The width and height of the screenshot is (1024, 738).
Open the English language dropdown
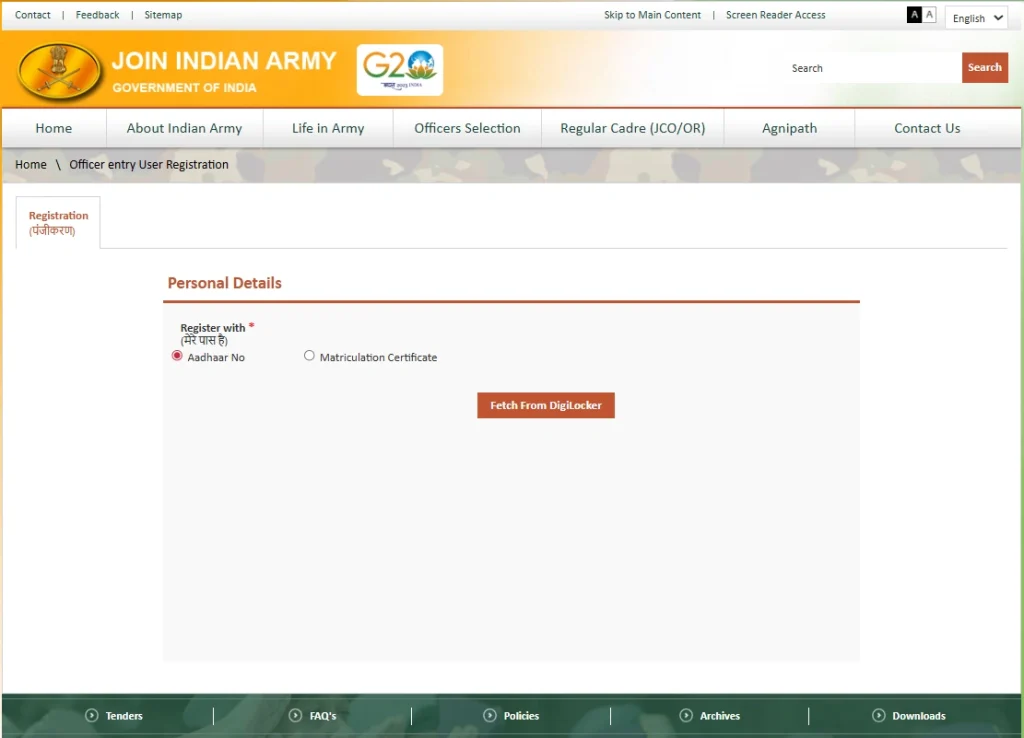tap(976, 17)
